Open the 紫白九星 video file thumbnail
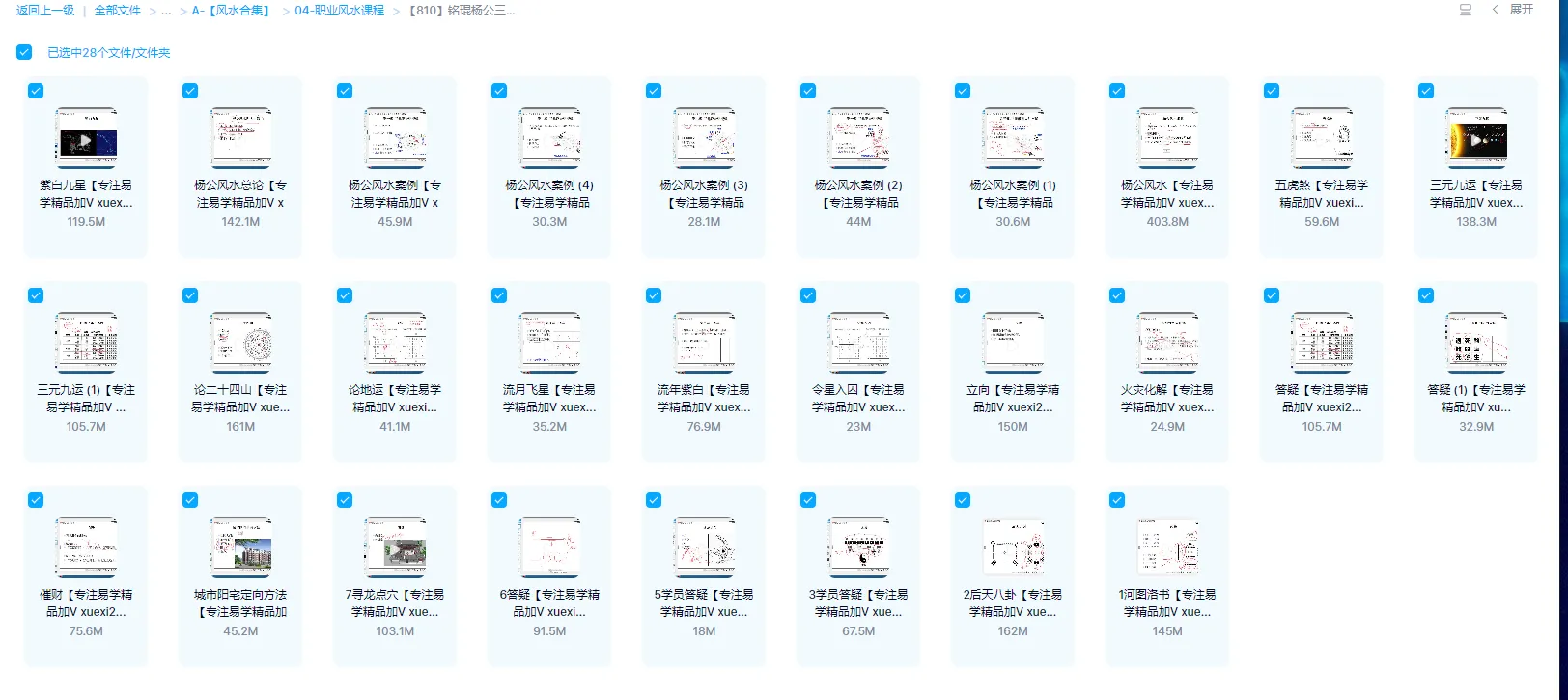This screenshot has width=1568, height=700. pyautogui.click(x=86, y=139)
